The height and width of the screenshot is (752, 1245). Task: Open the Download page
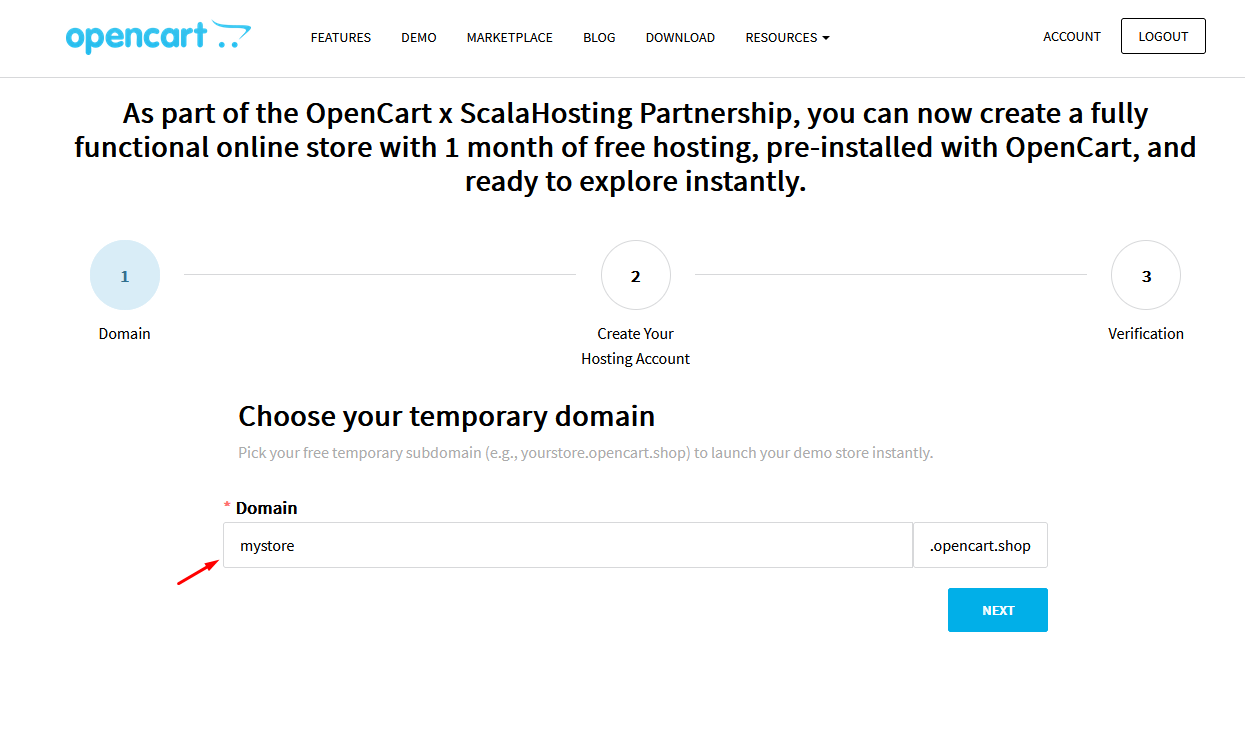680,37
